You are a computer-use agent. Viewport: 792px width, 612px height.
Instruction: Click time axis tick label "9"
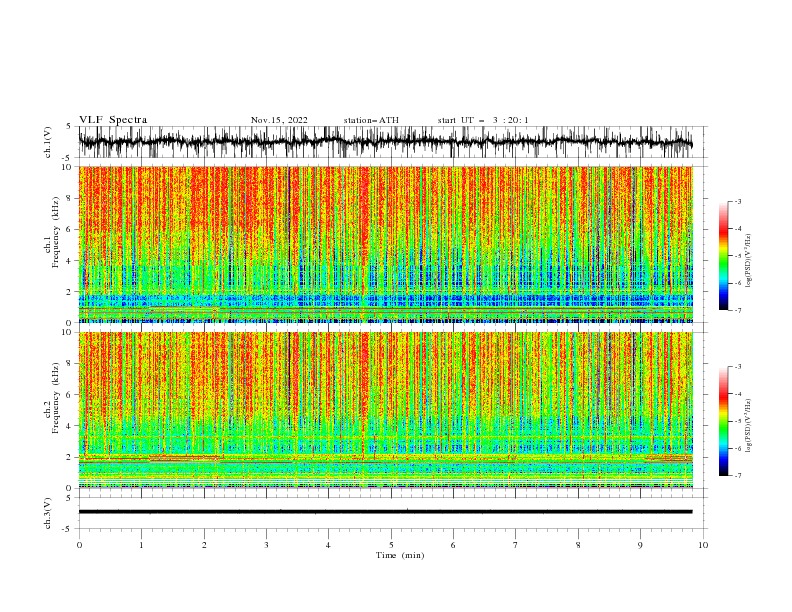(x=640, y=545)
